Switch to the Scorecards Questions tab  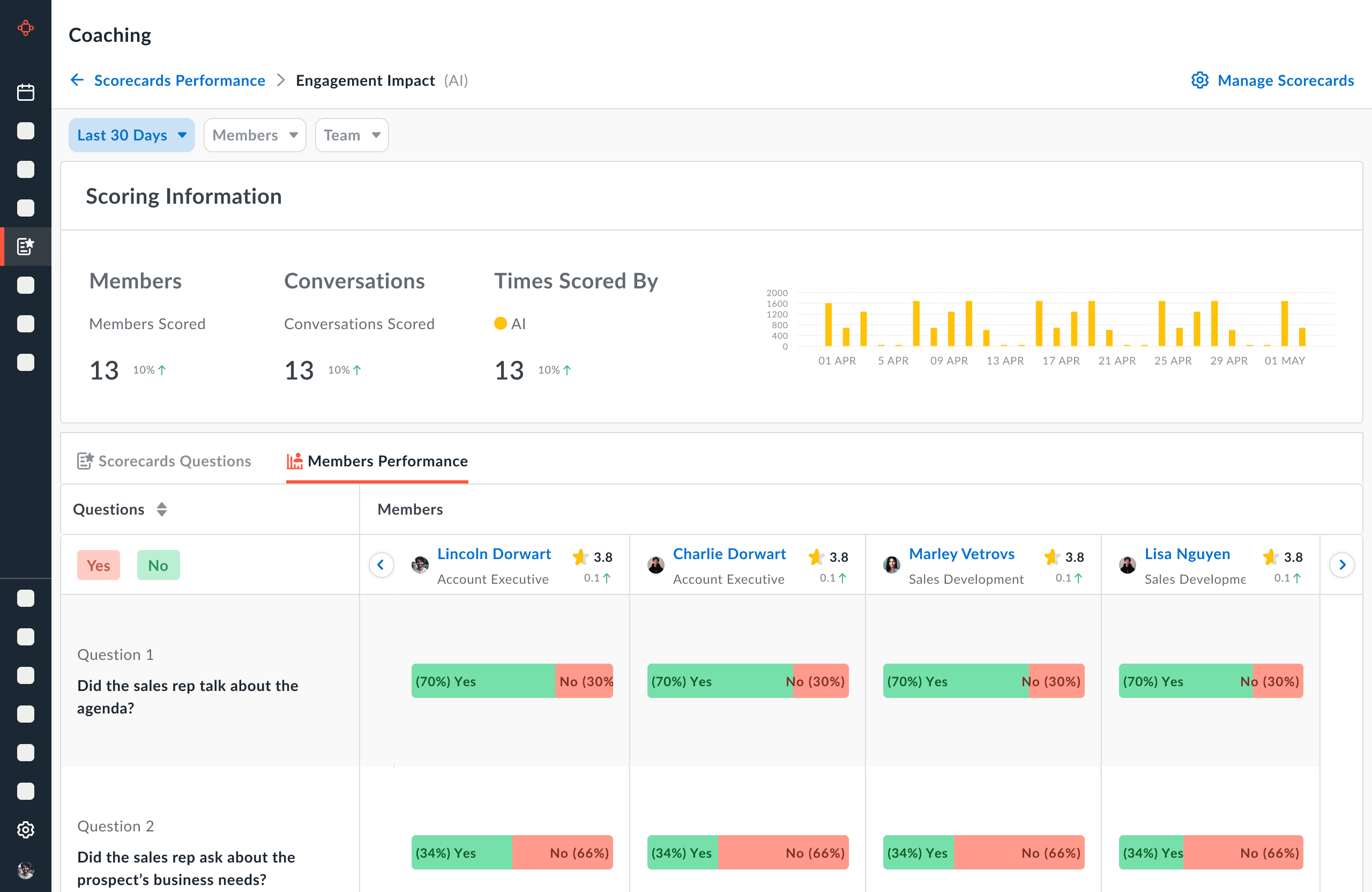[x=165, y=460]
